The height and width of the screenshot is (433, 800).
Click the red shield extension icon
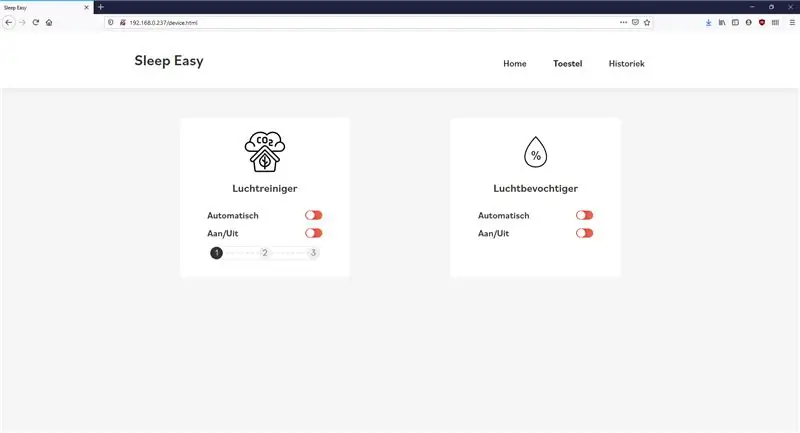(x=762, y=22)
